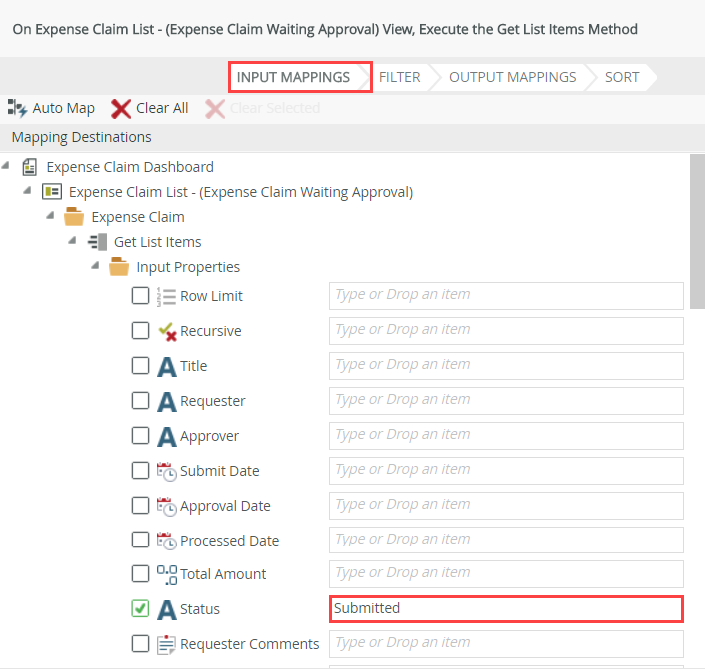The width and height of the screenshot is (705, 669).
Task: Collapse the Expense Claim Dashboard node
Action: tap(5, 166)
